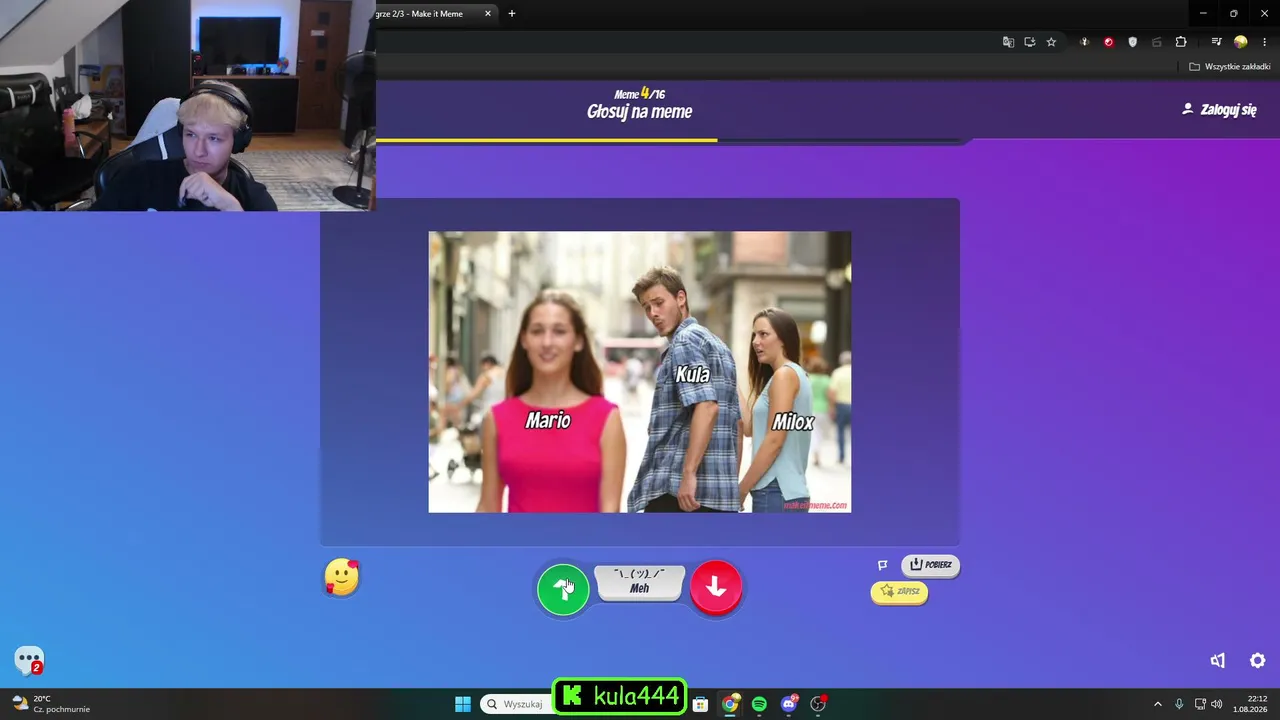Image resolution: width=1280 pixels, height=720 pixels.
Task: Click the Chrome taskbar icon
Action: tap(731, 704)
